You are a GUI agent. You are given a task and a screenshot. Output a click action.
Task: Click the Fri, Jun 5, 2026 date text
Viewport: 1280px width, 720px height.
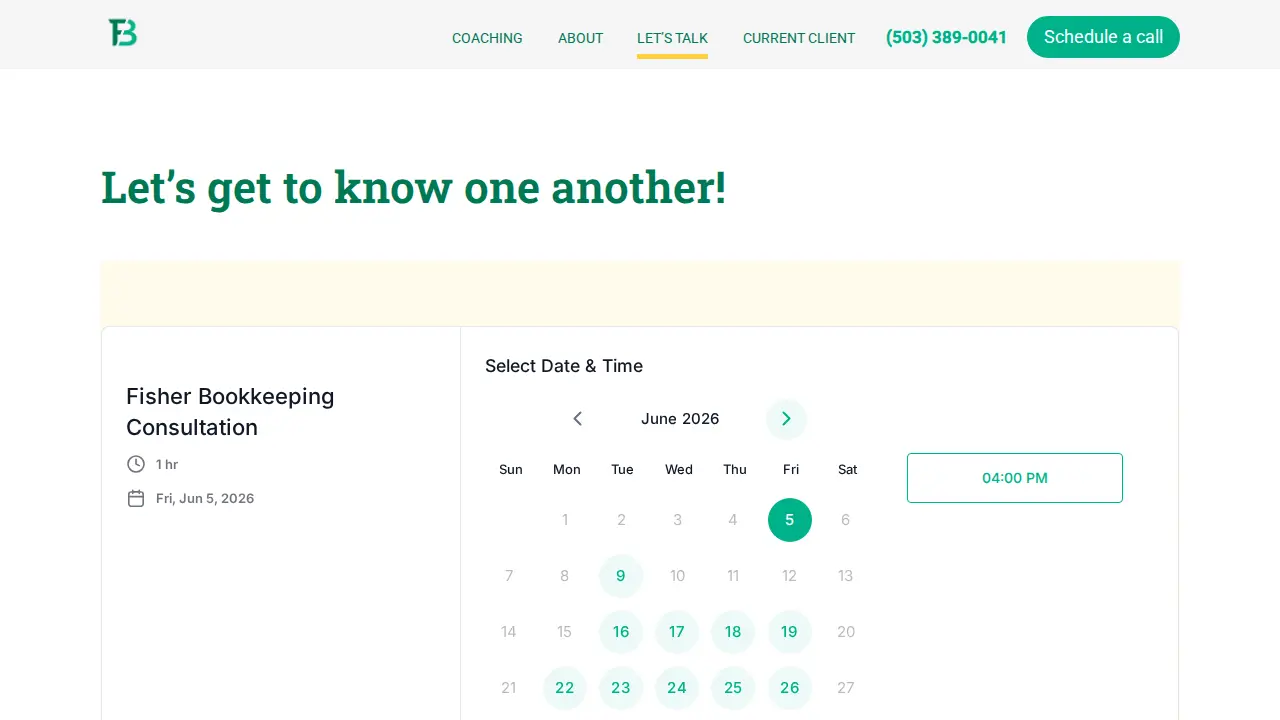pyautogui.click(x=205, y=498)
